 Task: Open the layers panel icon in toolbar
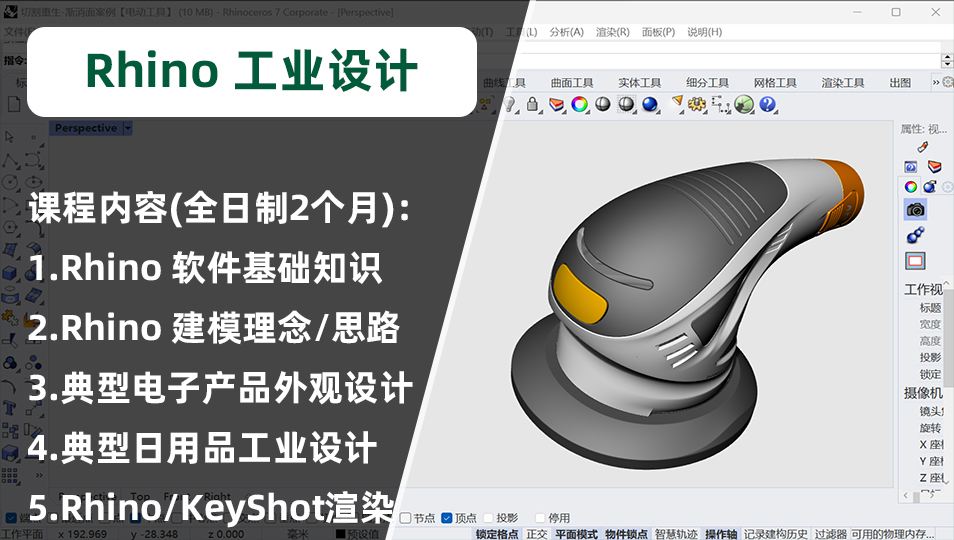click(556, 105)
